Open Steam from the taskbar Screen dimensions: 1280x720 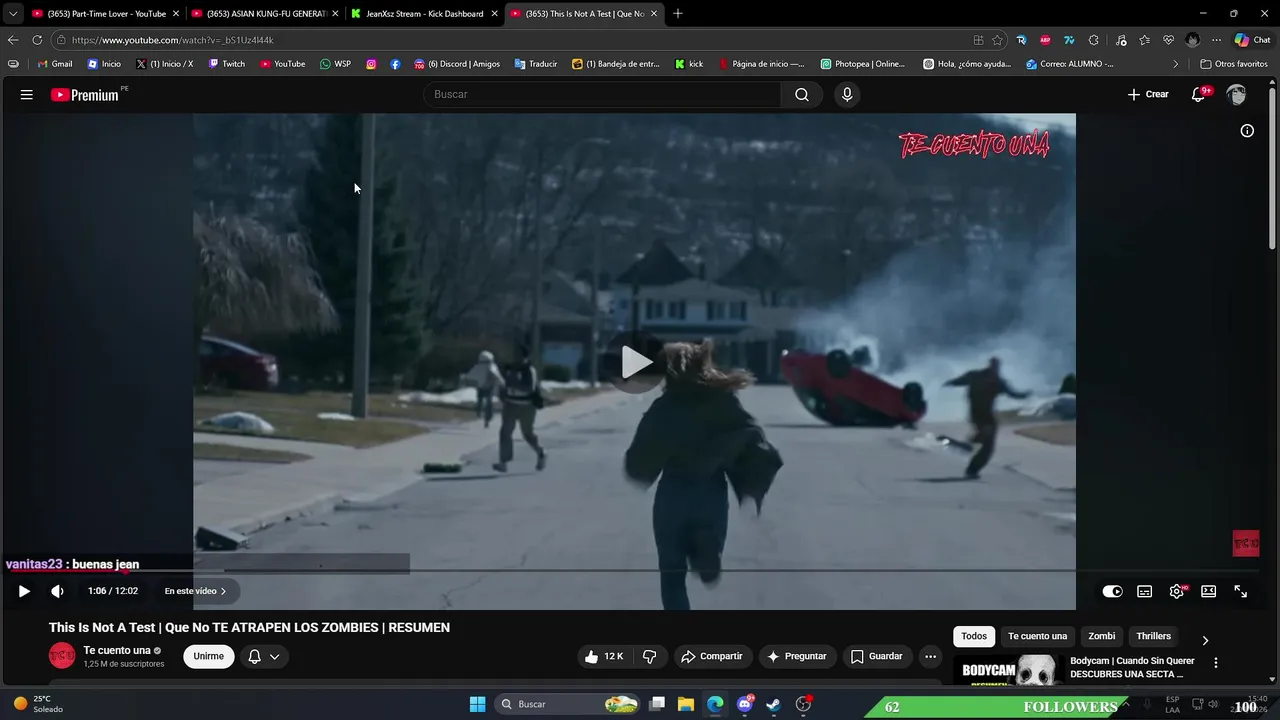773,704
